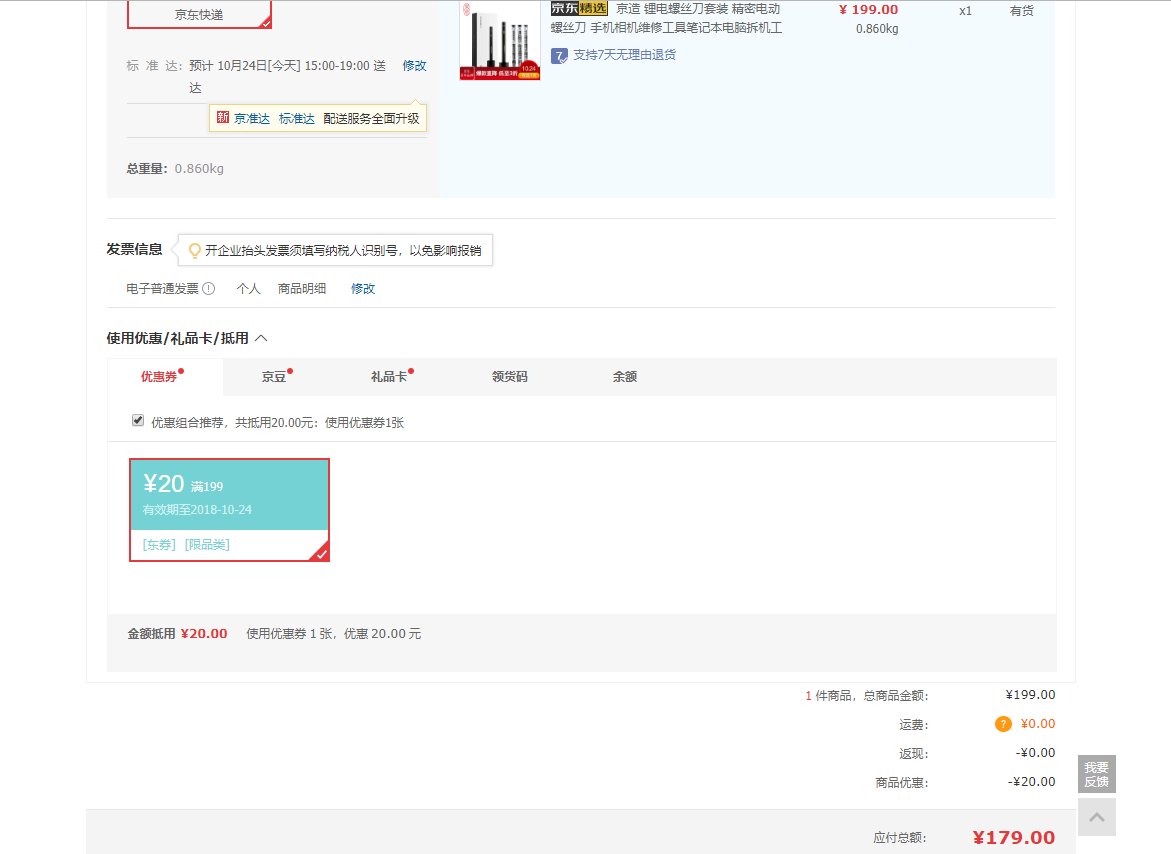Image resolution: width=1171 pixels, height=854 pixels.
Task: Click the screwdriver set product thumbnail
Action: tap(500, 40)
